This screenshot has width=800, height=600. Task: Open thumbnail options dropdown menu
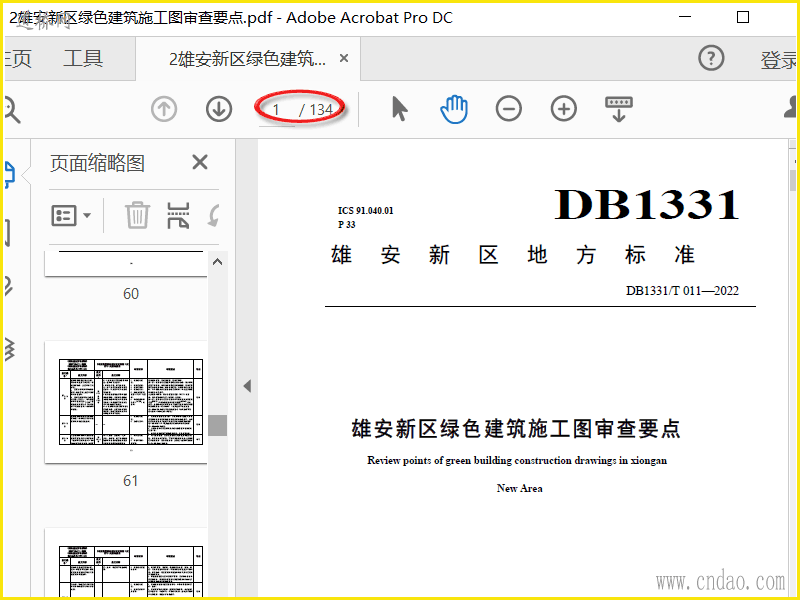(71, 215)
